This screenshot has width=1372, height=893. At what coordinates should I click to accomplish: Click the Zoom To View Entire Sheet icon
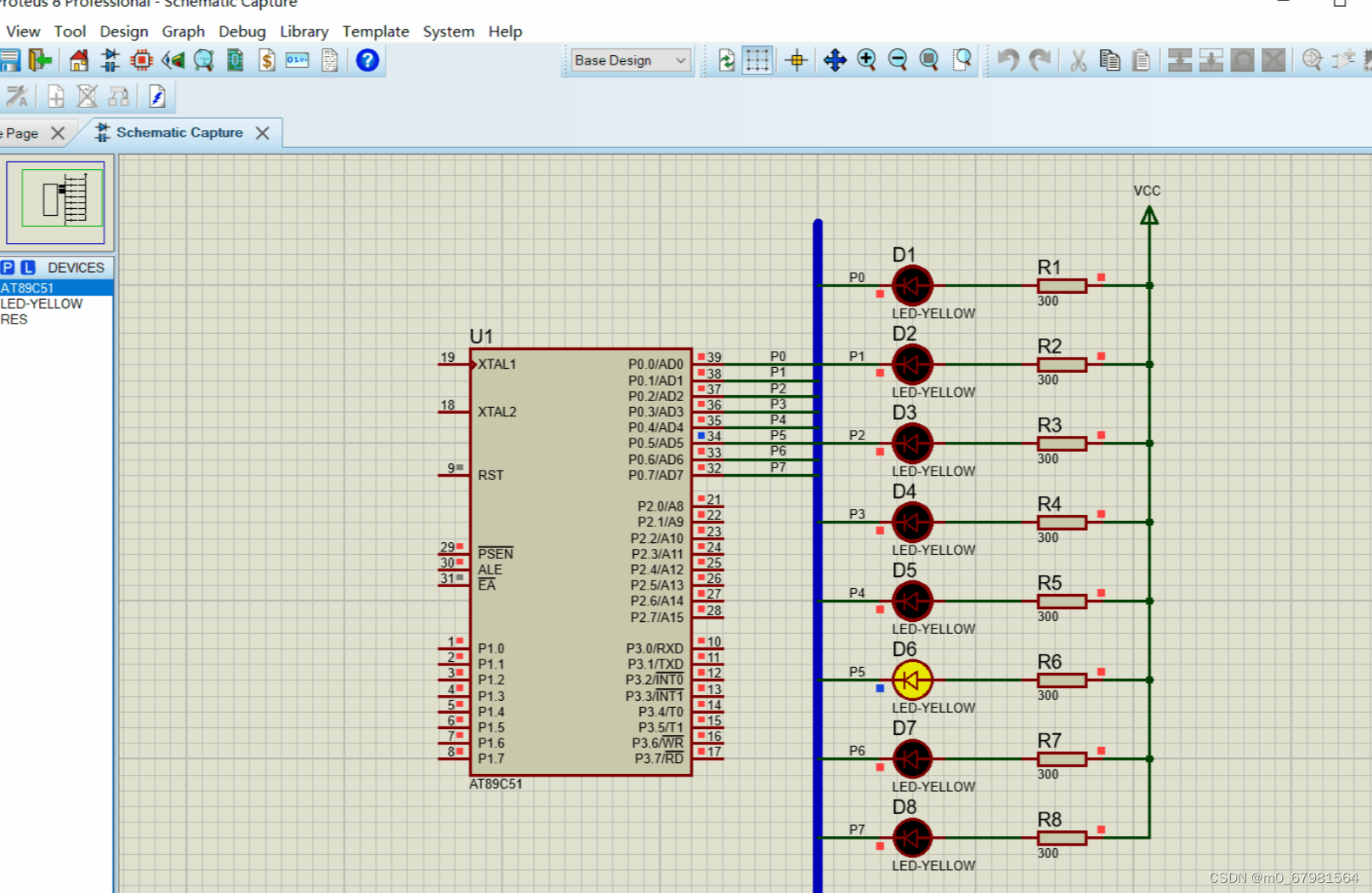click(x=930, y=60)
